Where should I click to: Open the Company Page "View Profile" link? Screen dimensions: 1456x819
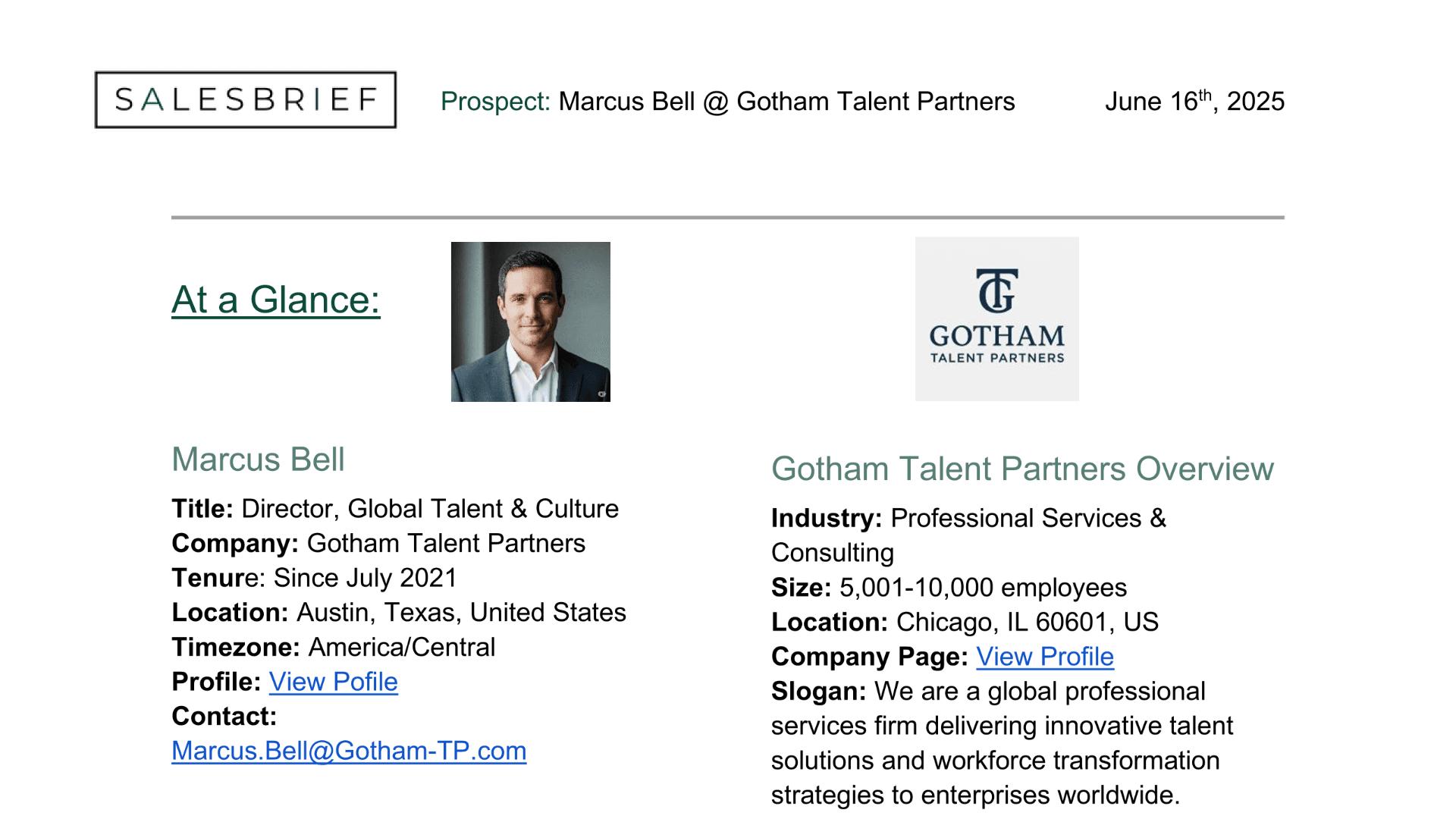(1044, 657)
